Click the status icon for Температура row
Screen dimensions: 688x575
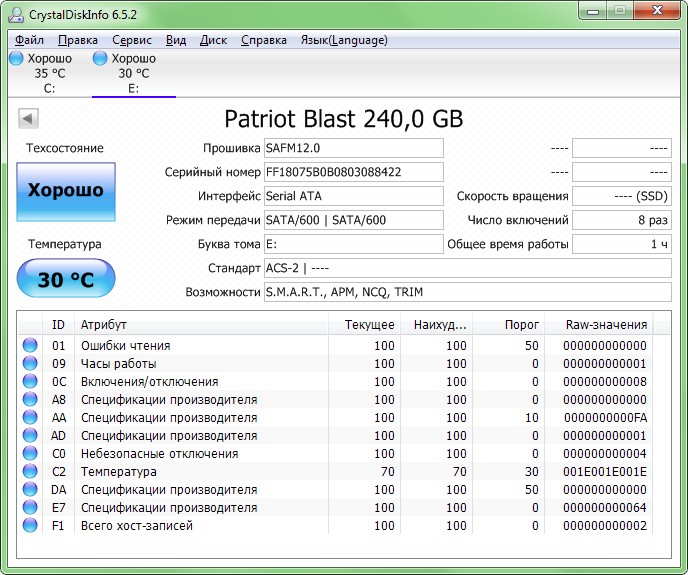[30, 471]
